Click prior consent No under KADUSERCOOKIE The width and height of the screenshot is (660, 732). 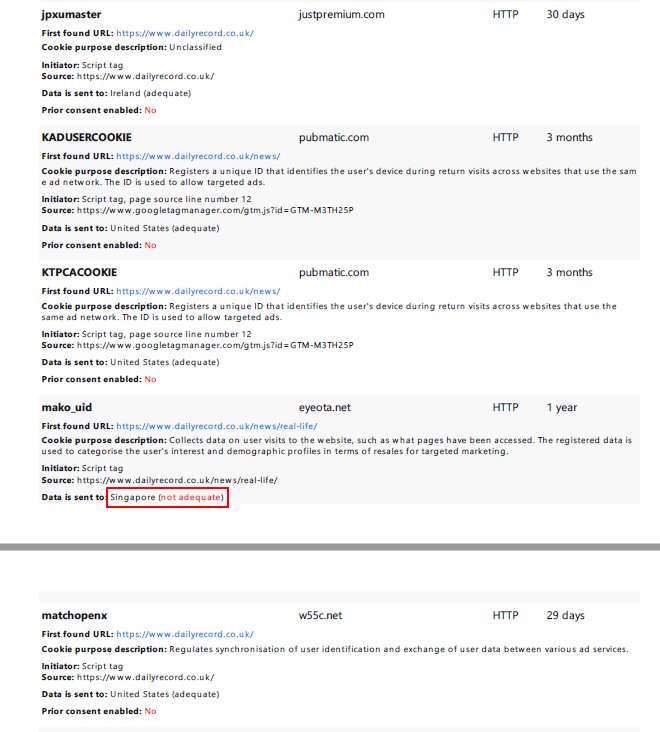(x=150, y=245)
